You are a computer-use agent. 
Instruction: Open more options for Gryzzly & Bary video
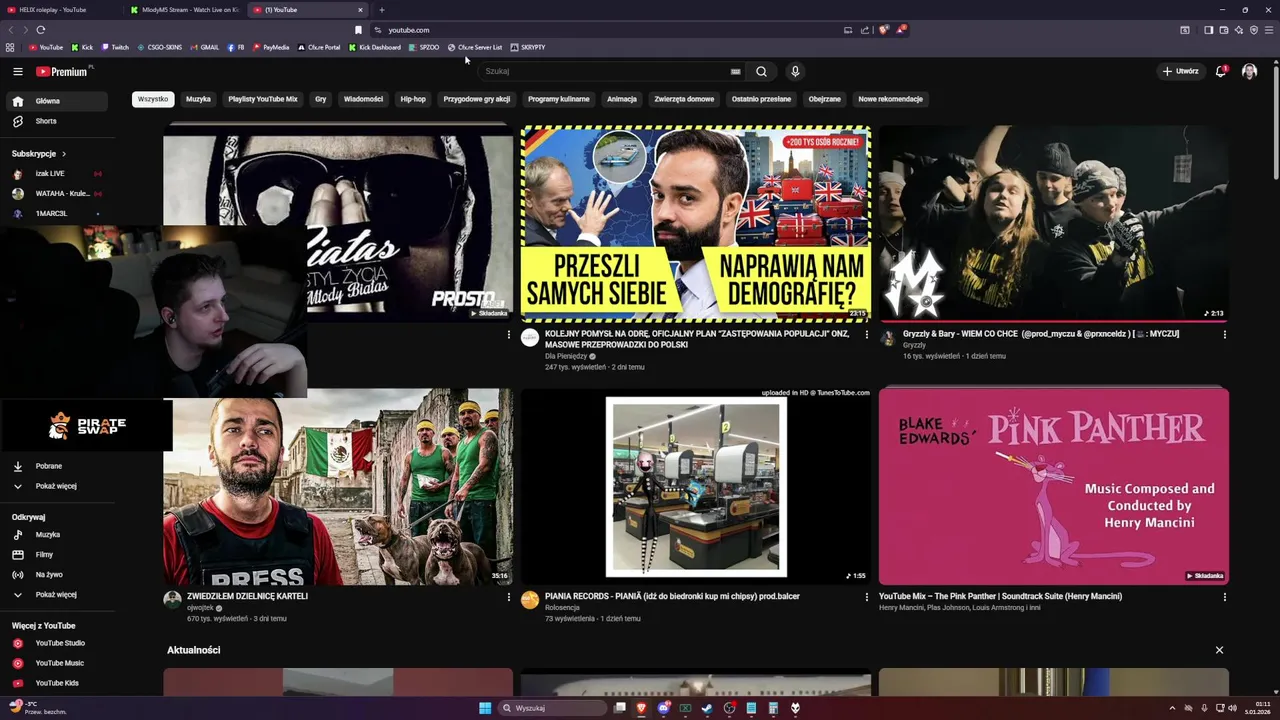pos(1225,334)
